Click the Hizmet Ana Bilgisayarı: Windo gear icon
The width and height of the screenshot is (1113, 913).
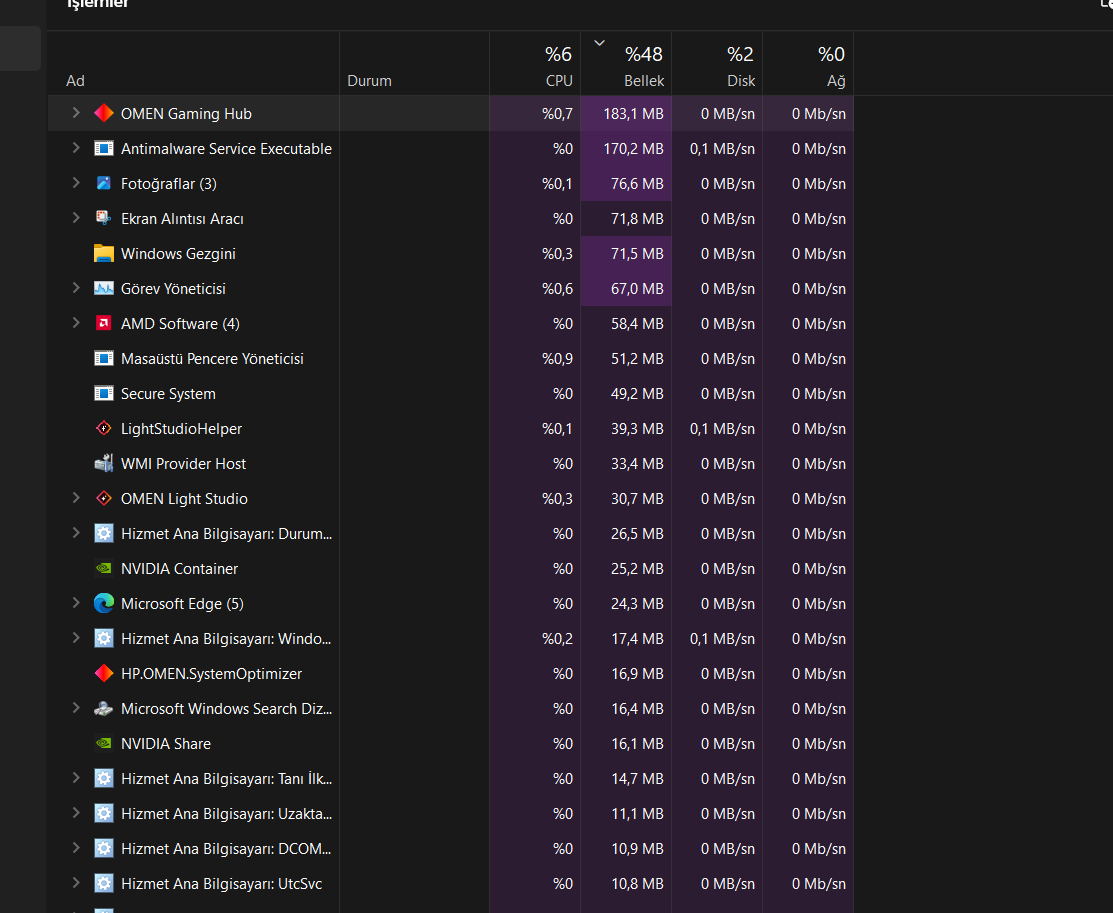click(104, 638)
